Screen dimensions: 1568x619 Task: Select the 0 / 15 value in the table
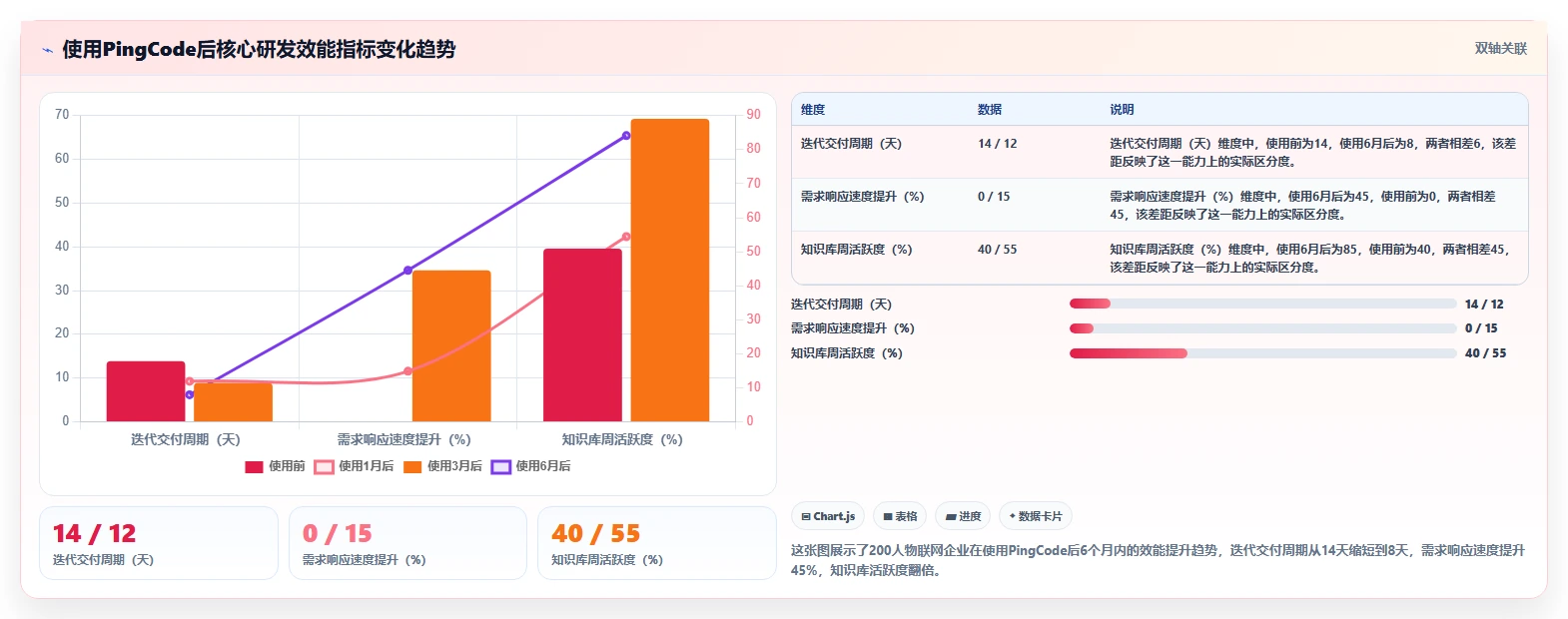(x=994, y=197)
